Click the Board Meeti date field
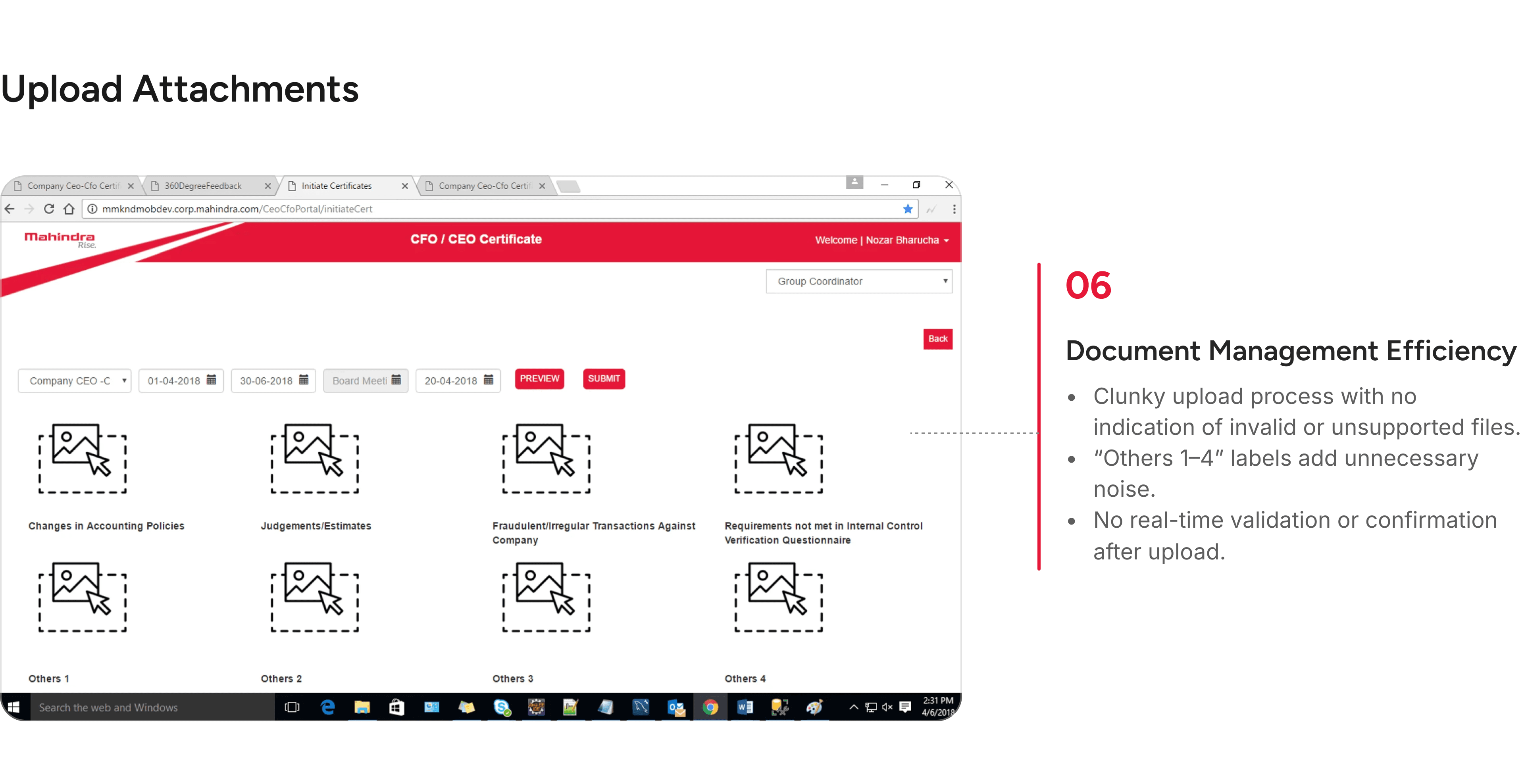The width and height of the screenshot is (1524, 784). (359, 381)
